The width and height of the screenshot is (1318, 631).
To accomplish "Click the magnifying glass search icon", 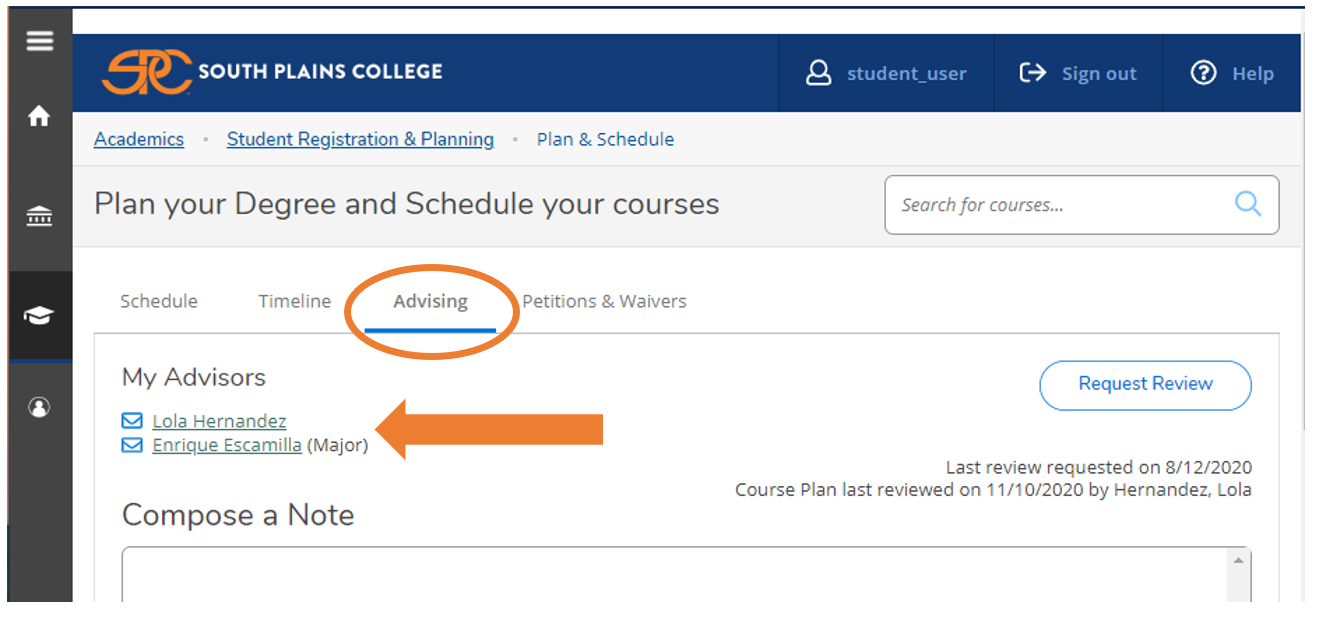I will (x=1247, y=204).
